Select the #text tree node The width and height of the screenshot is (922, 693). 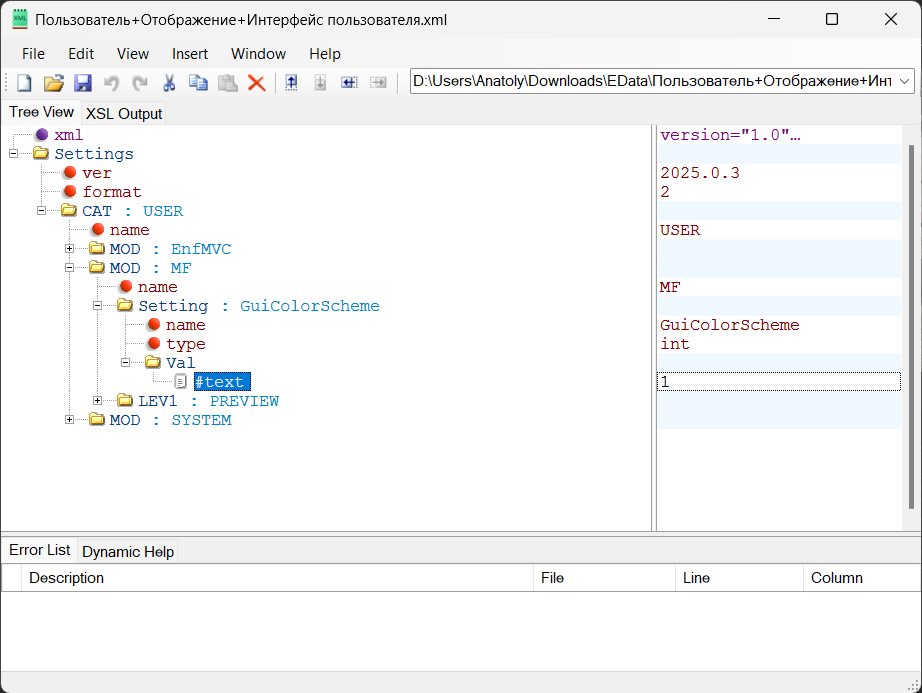tap(222, 381)
